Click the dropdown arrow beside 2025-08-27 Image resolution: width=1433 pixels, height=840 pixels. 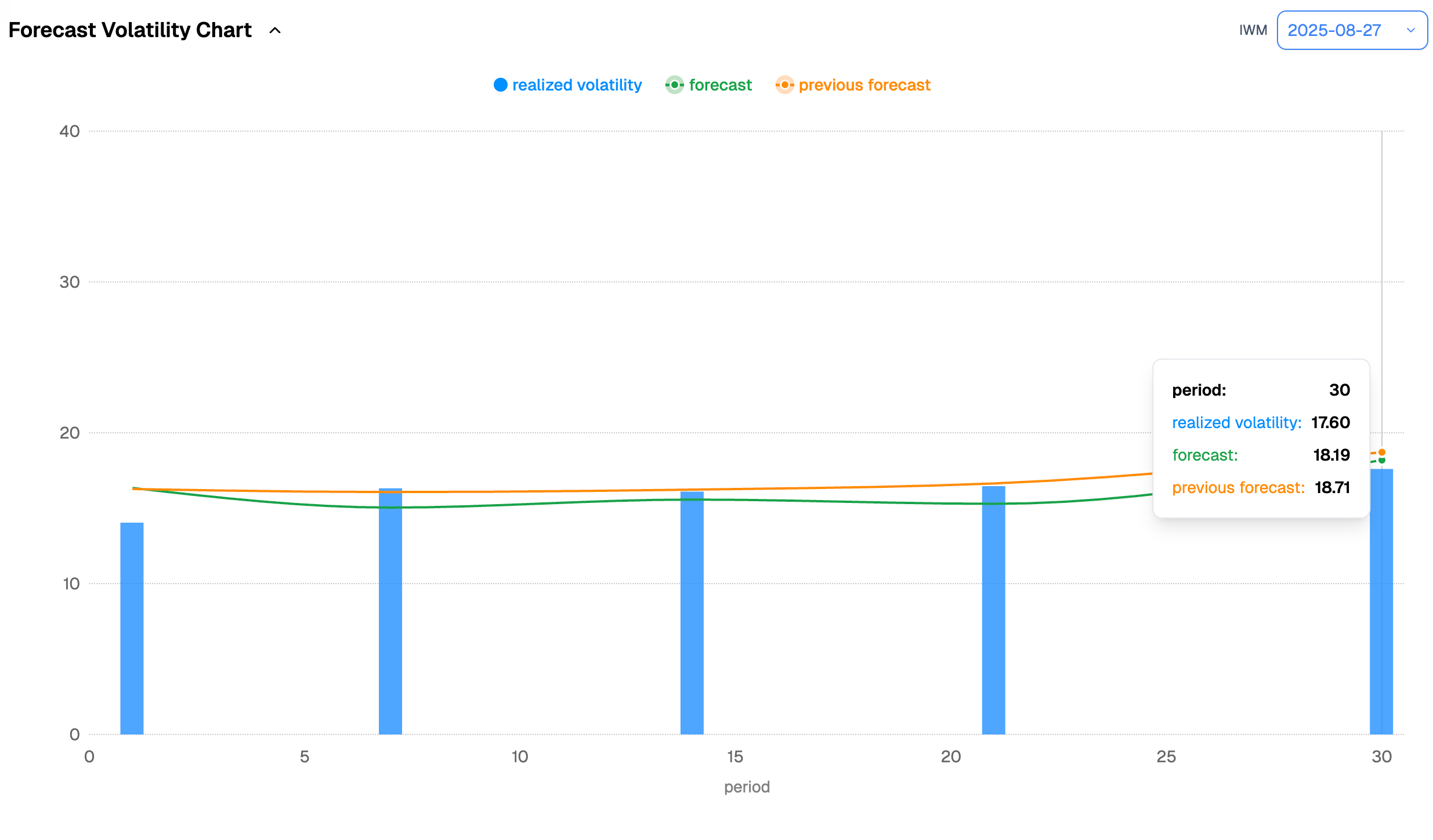pyautogui.click(x=1411, y=30)
